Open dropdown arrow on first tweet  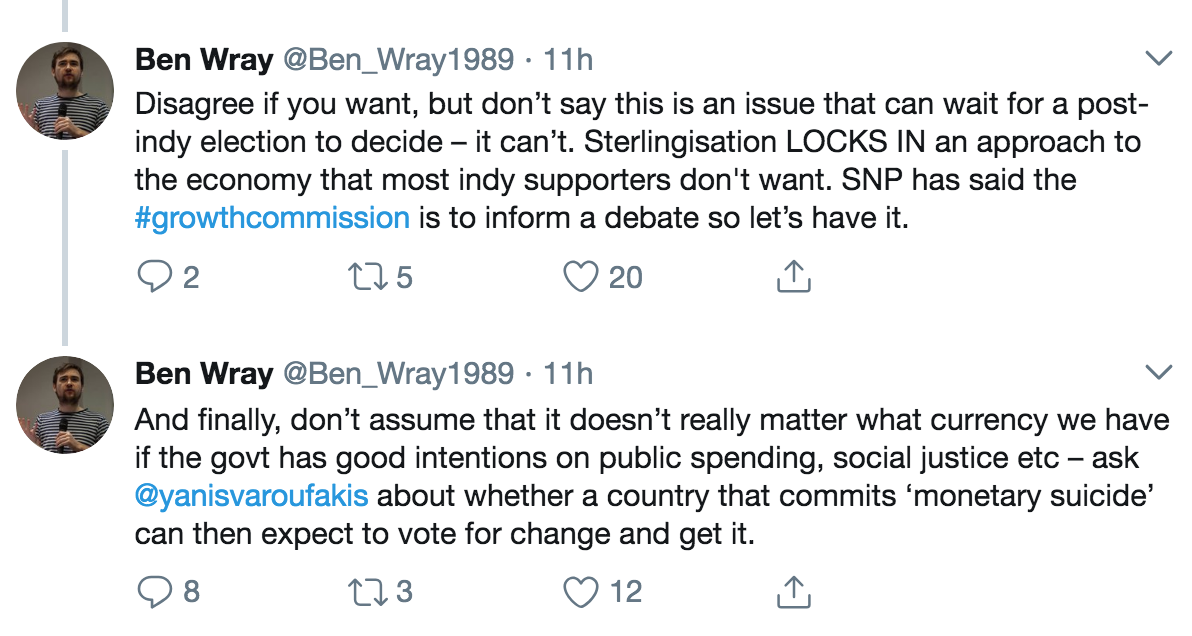(1158, 59)
